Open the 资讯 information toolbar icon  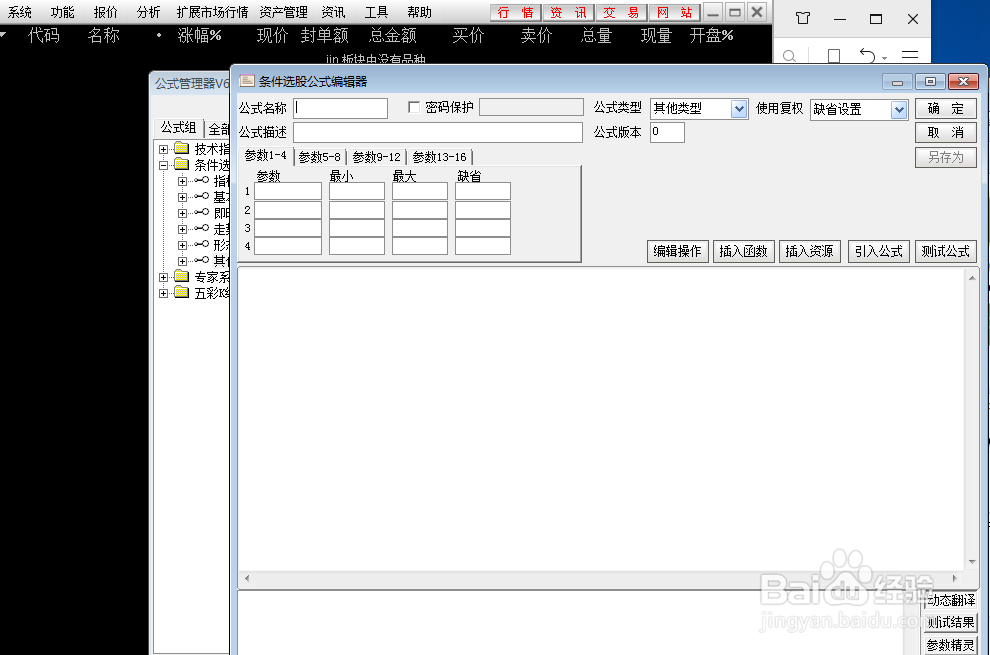(x=567, y=13)
